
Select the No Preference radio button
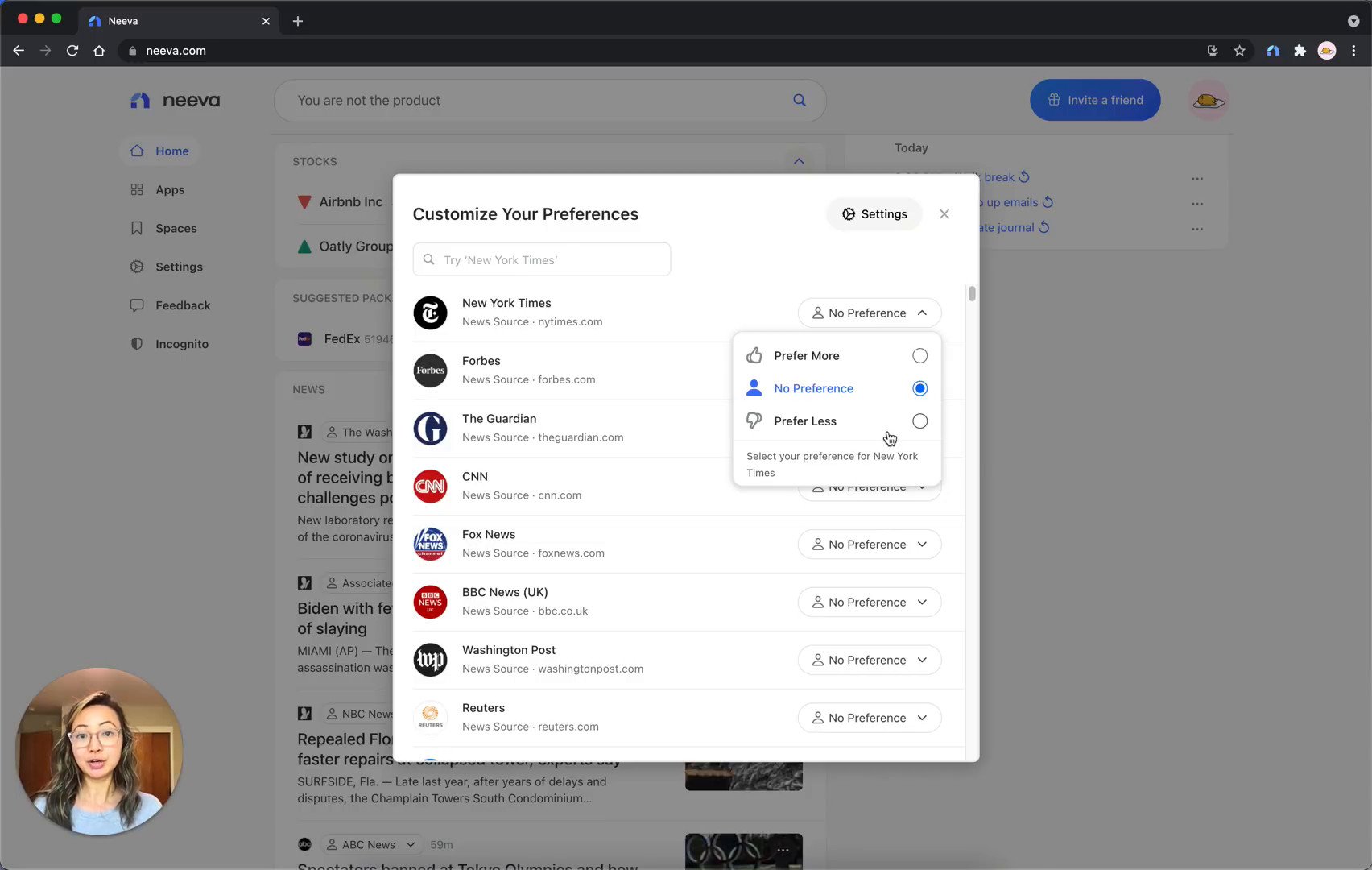[x=919, y=388]
